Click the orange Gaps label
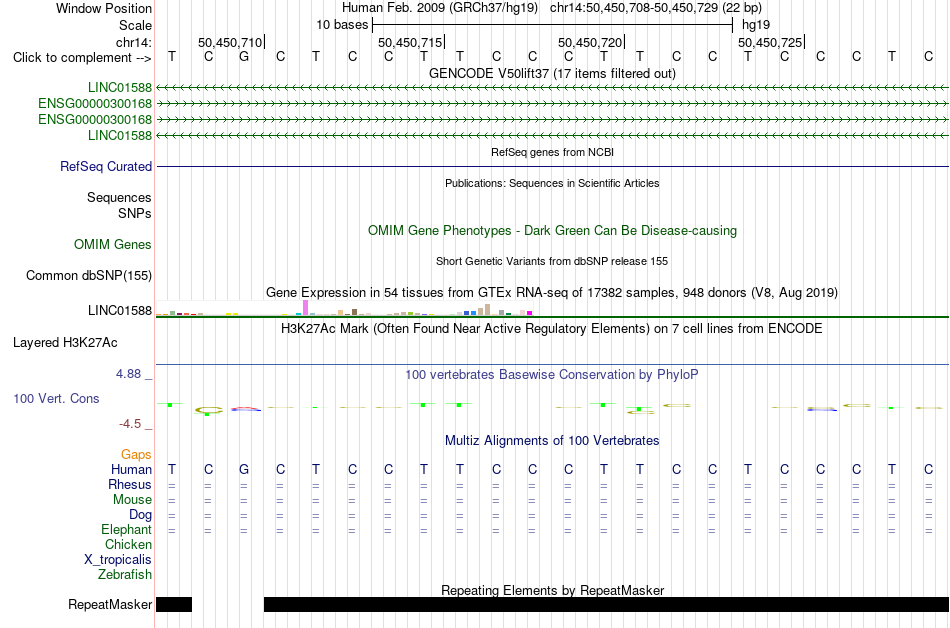This screenshot has width=950, height=628. coord(136,454)
